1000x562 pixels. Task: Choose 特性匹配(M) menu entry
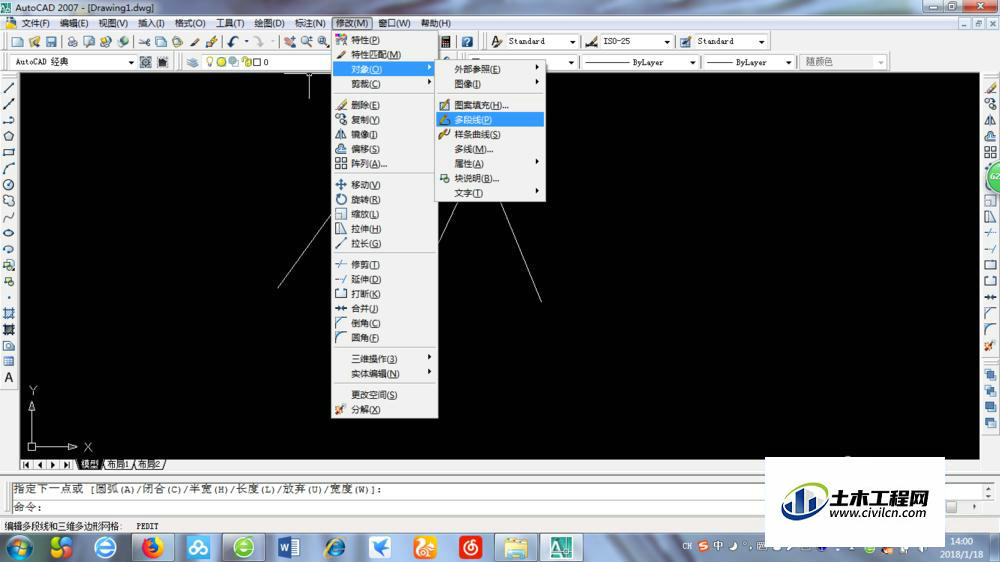coord(385,54)
